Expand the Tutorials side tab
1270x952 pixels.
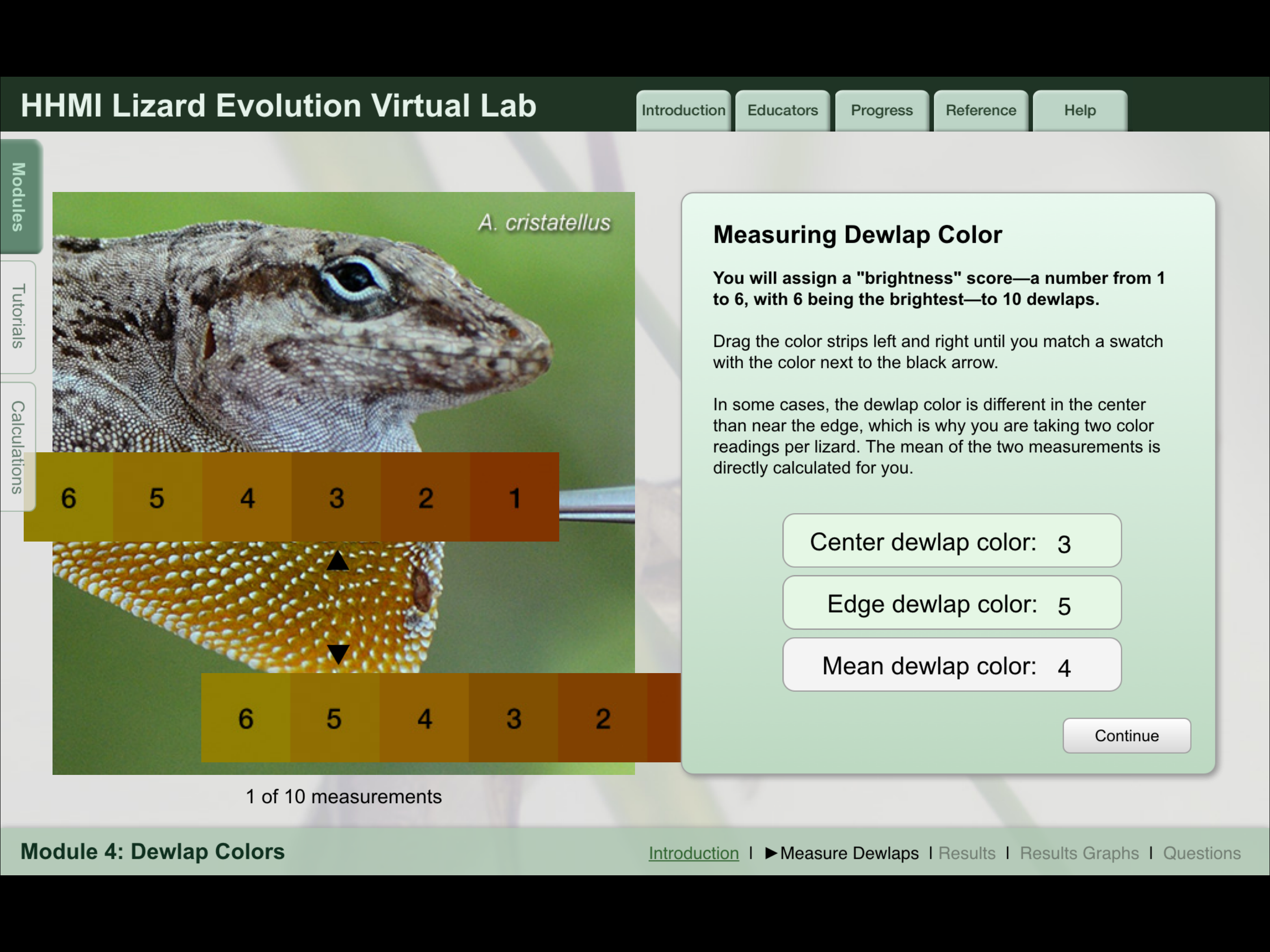tap(19, 317)
